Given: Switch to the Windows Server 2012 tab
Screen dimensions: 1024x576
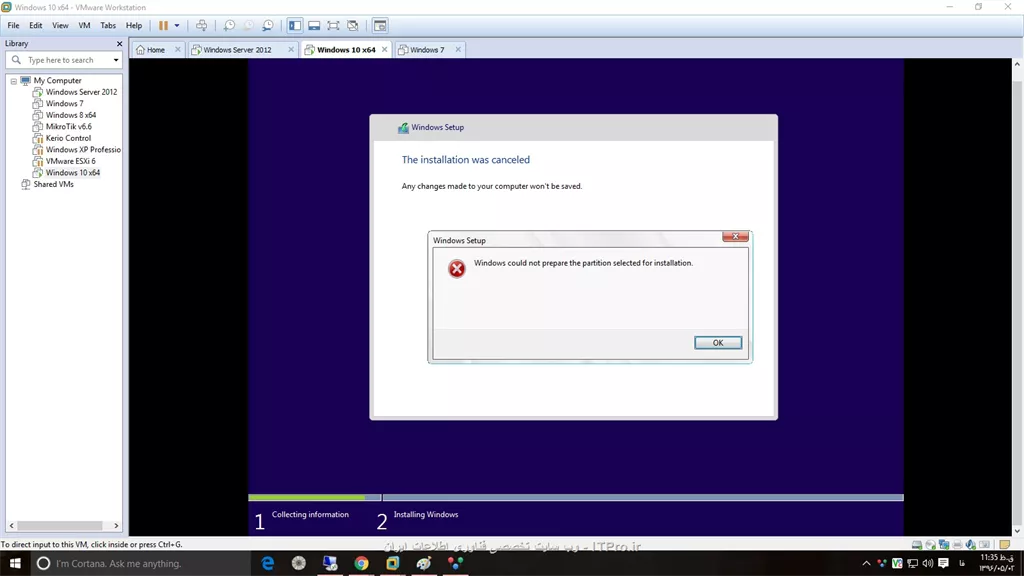Looking at the screenshot, I should point(237,50).
